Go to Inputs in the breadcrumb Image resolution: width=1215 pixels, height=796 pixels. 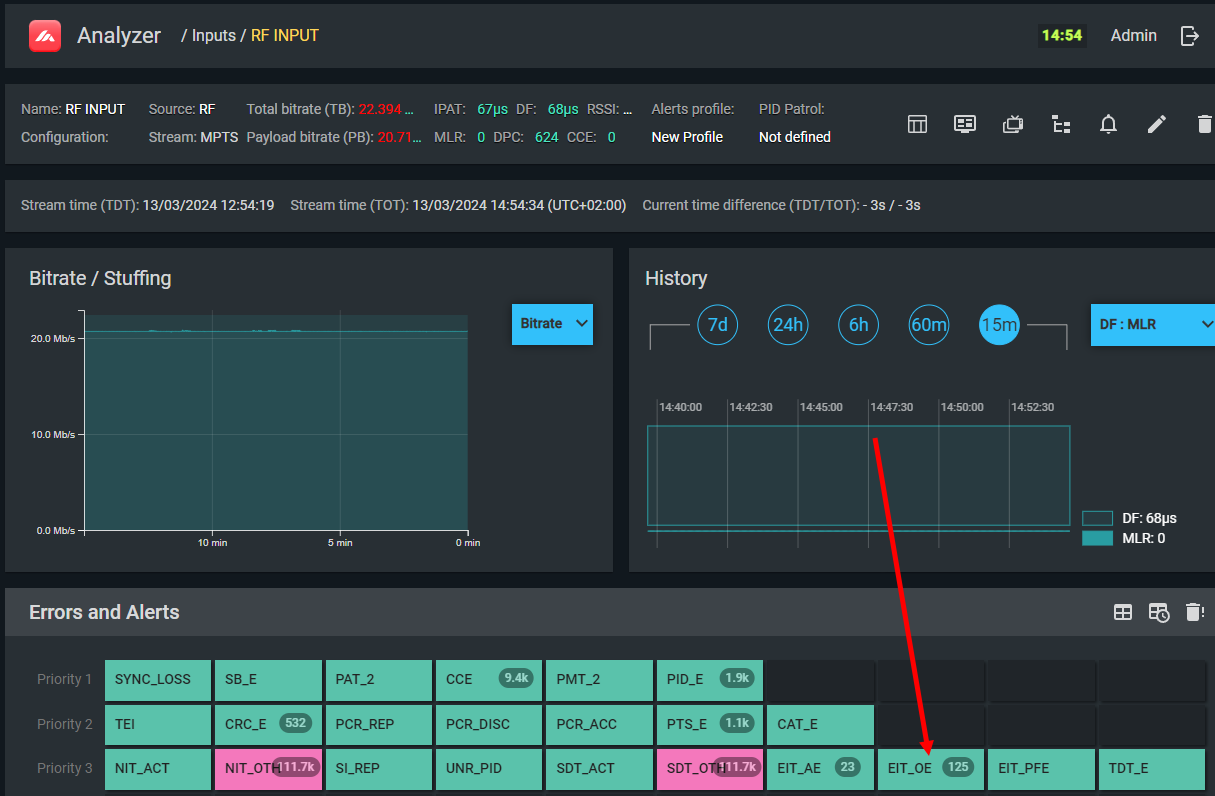tap(213, 36)
